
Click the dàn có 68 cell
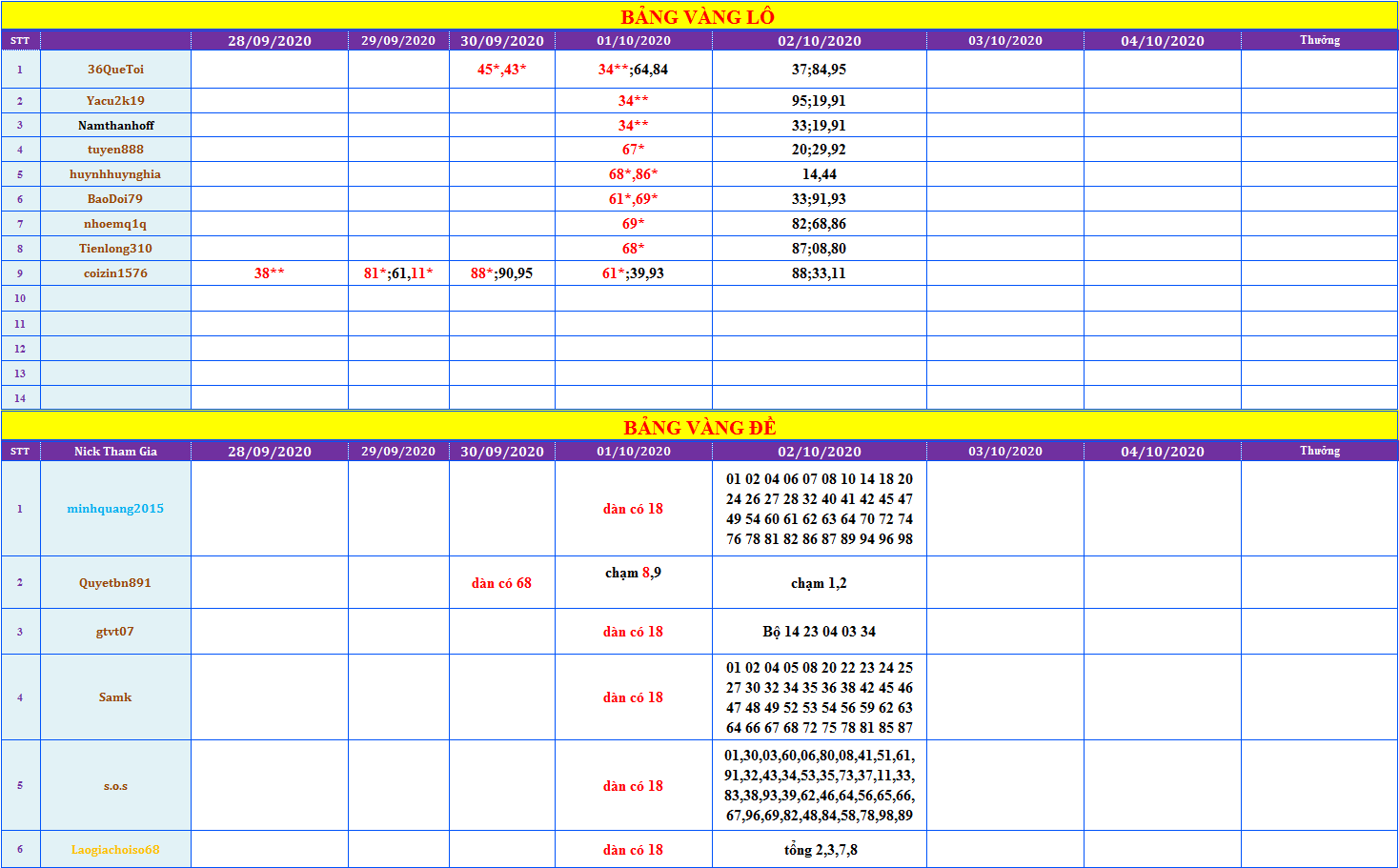502,582
